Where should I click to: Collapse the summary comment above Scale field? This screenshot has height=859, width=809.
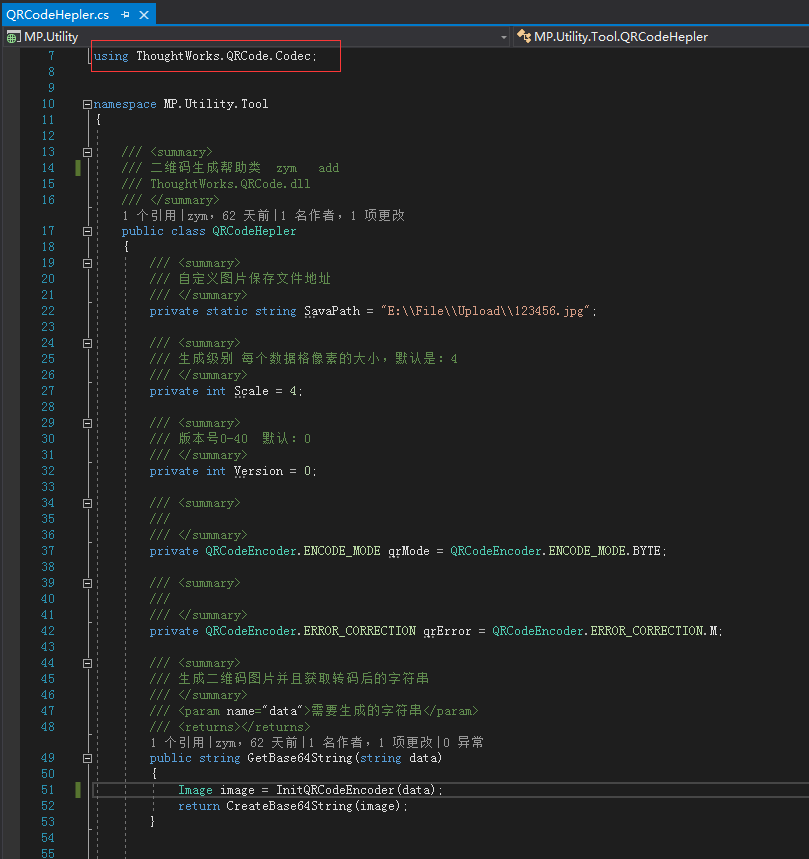88,343
